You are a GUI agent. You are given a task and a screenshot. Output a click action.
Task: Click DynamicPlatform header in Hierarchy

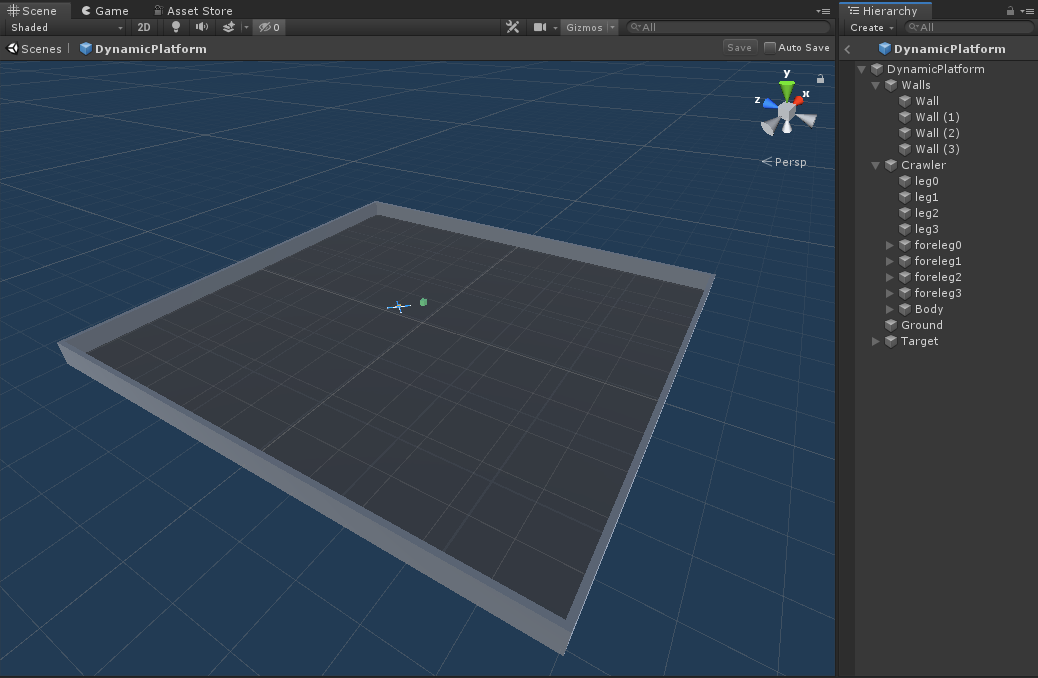tap(942, 49)
